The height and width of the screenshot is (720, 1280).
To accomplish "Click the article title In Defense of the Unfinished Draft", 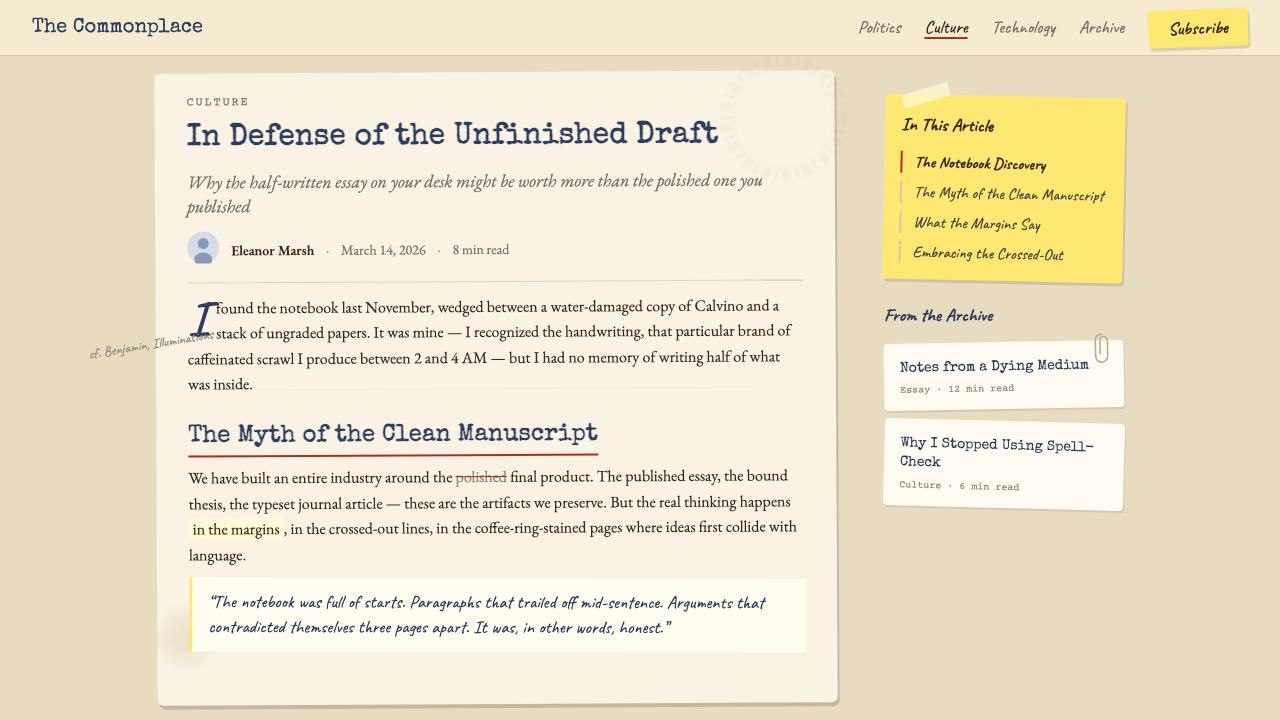I will coord(452,134).
